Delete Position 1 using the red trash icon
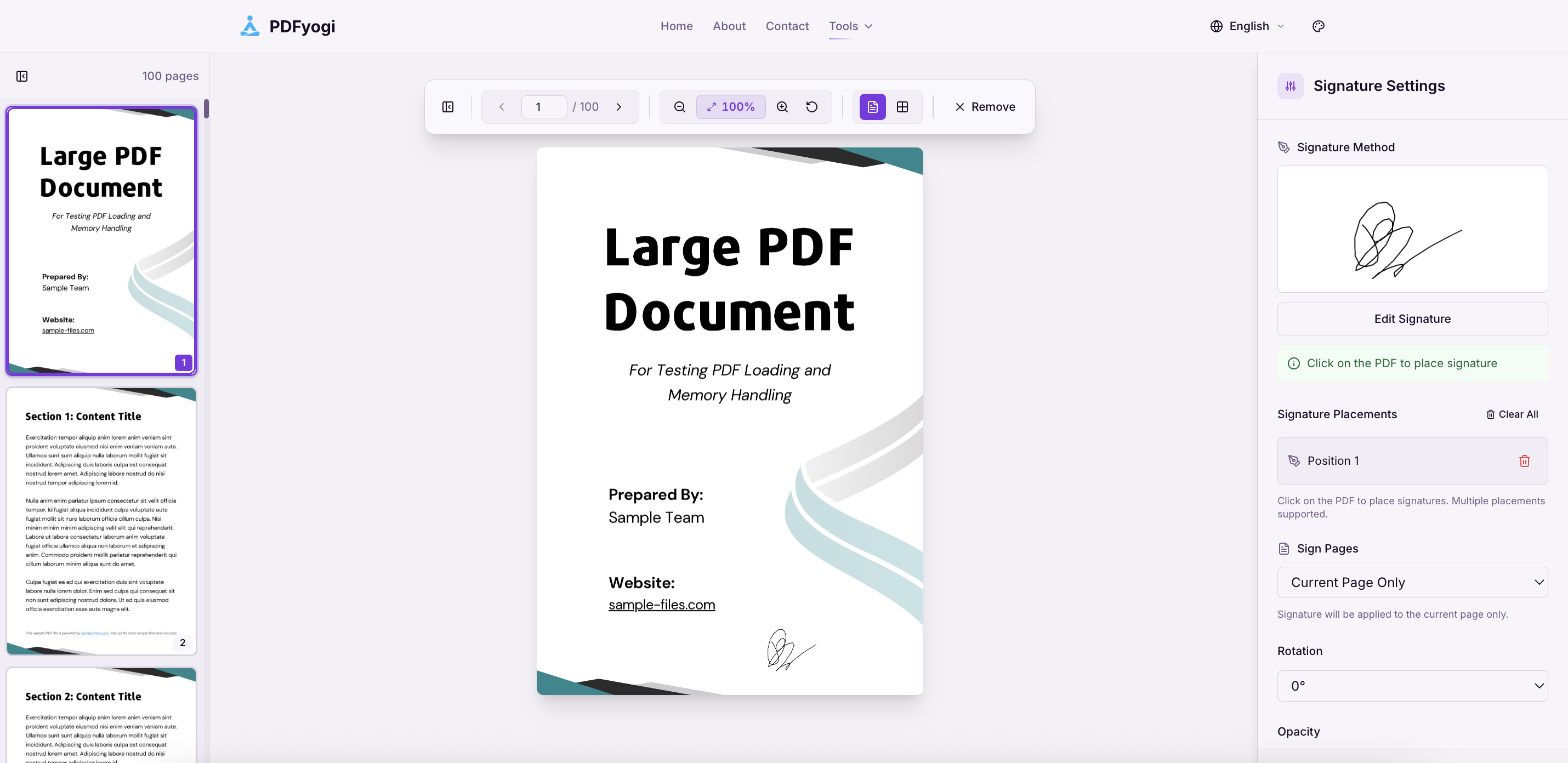 1524,460
